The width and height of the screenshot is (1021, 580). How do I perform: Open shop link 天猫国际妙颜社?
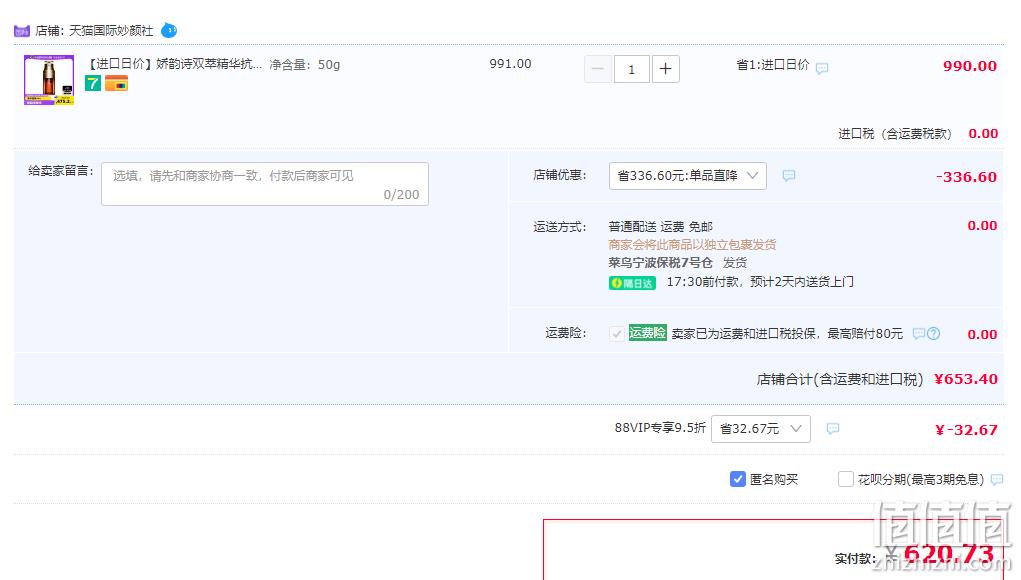pyautogui.click(x=111, y=31)
